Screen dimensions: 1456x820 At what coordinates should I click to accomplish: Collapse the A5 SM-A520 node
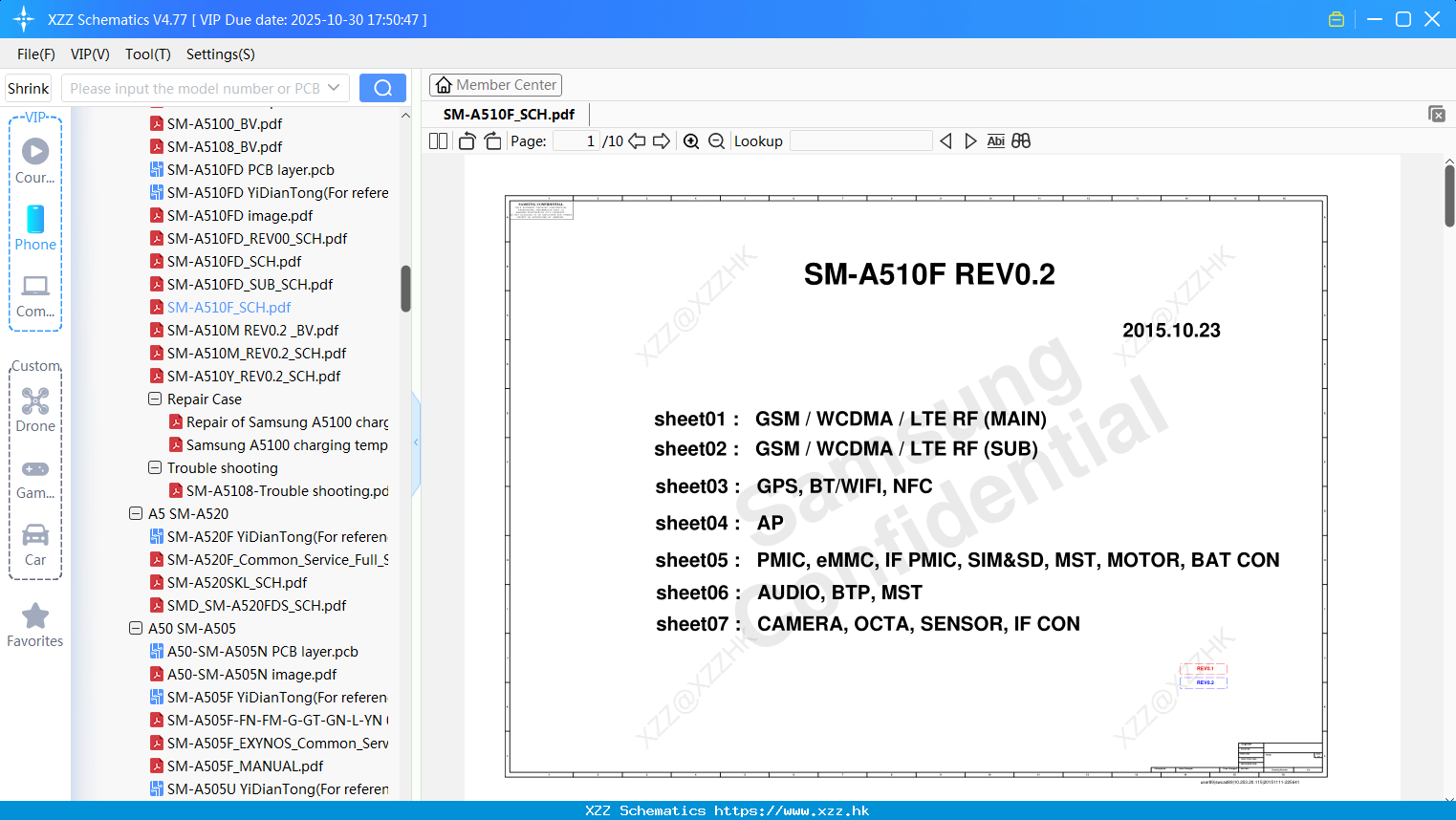click(136, 513)
